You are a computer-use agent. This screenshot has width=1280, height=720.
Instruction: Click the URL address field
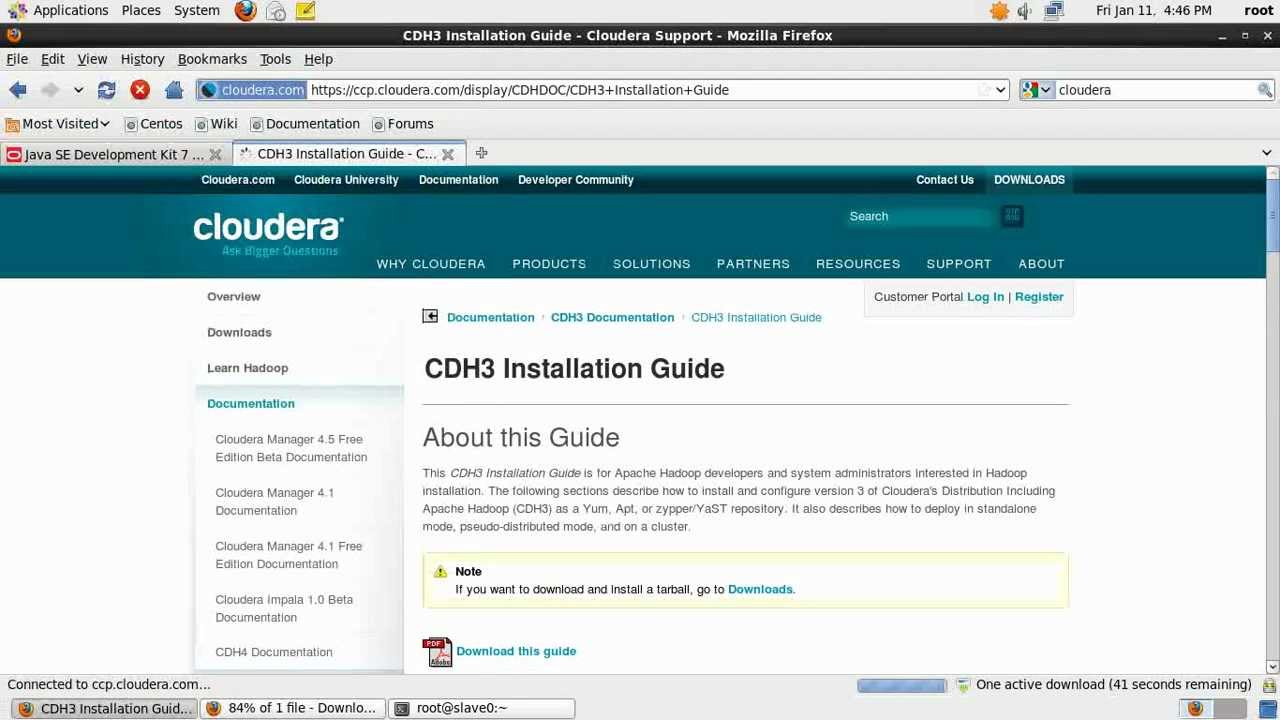click(x=640, y=90)
